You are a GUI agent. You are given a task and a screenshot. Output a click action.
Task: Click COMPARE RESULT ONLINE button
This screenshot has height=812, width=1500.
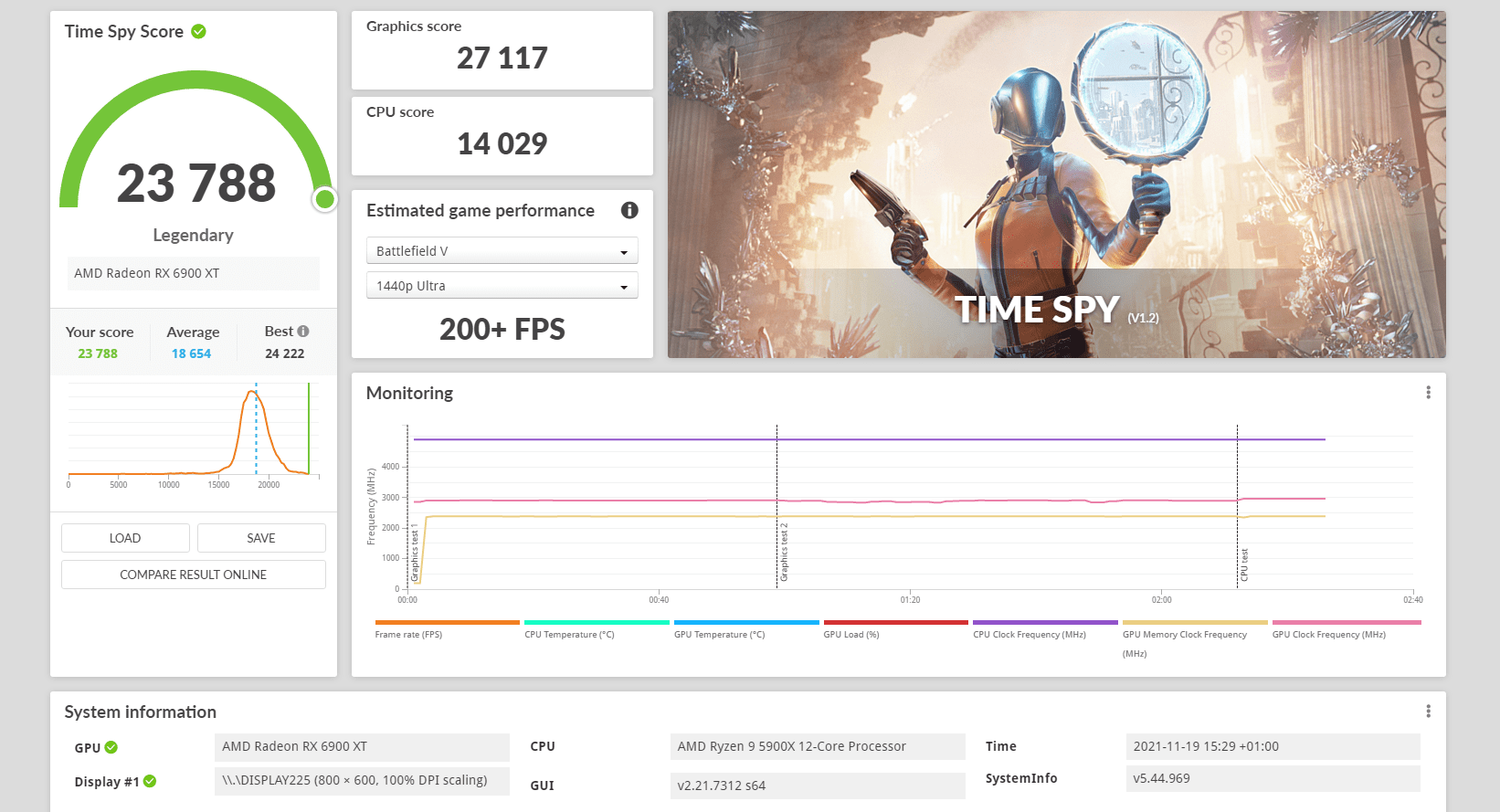pos(194,575)
